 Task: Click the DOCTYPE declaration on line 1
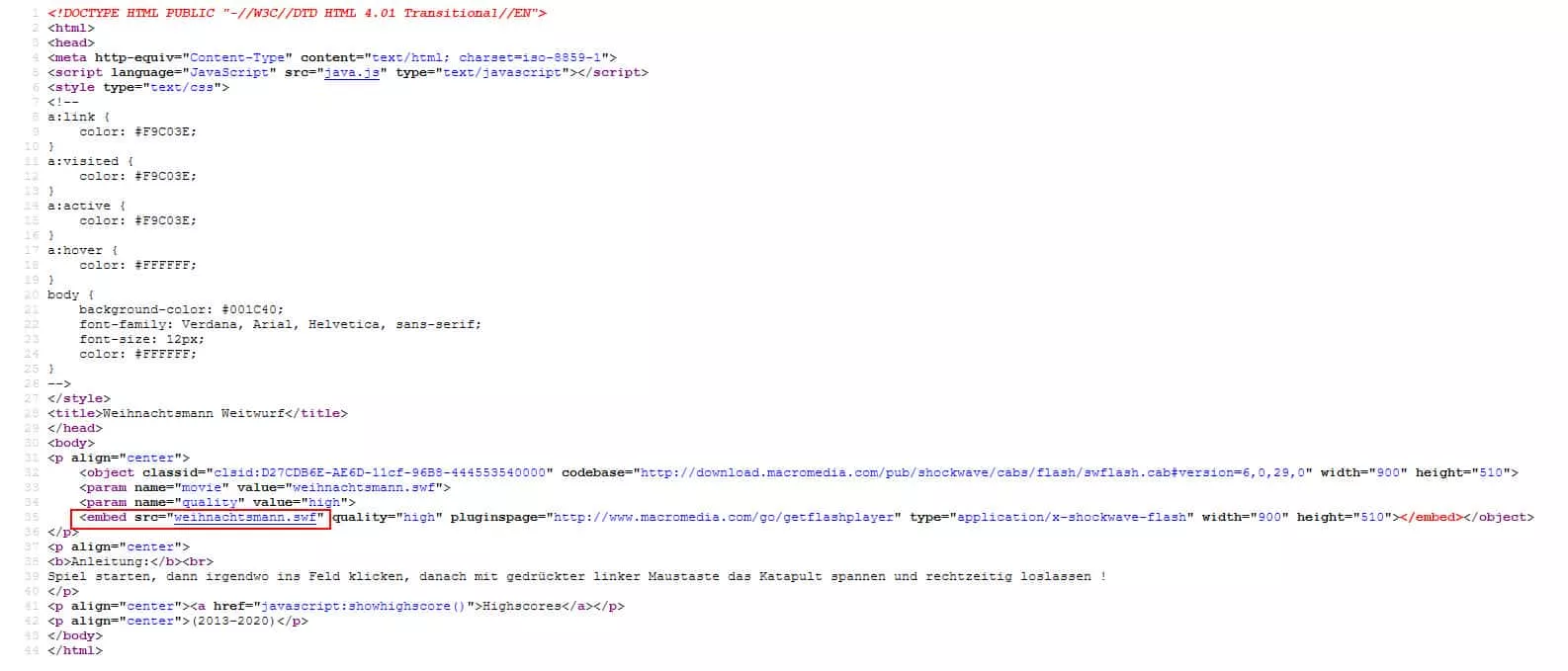click(x=297, y=13)
